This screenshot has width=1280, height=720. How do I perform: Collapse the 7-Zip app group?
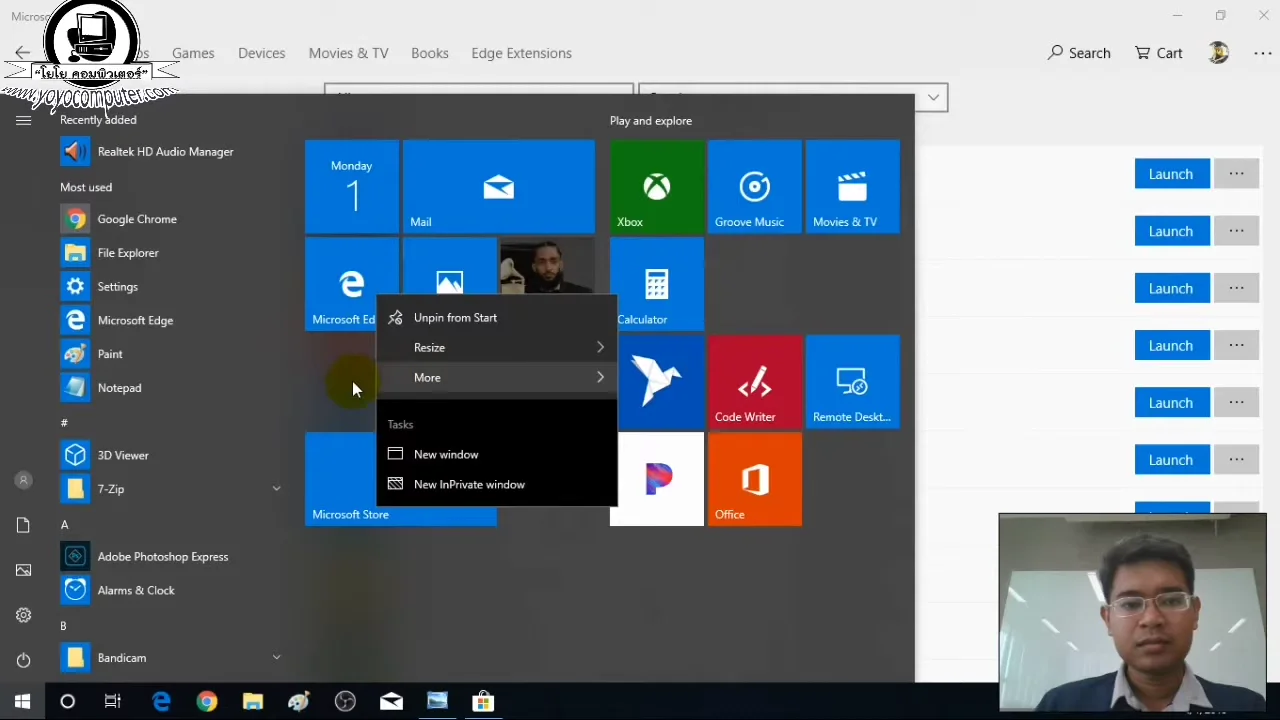(276, 489)
